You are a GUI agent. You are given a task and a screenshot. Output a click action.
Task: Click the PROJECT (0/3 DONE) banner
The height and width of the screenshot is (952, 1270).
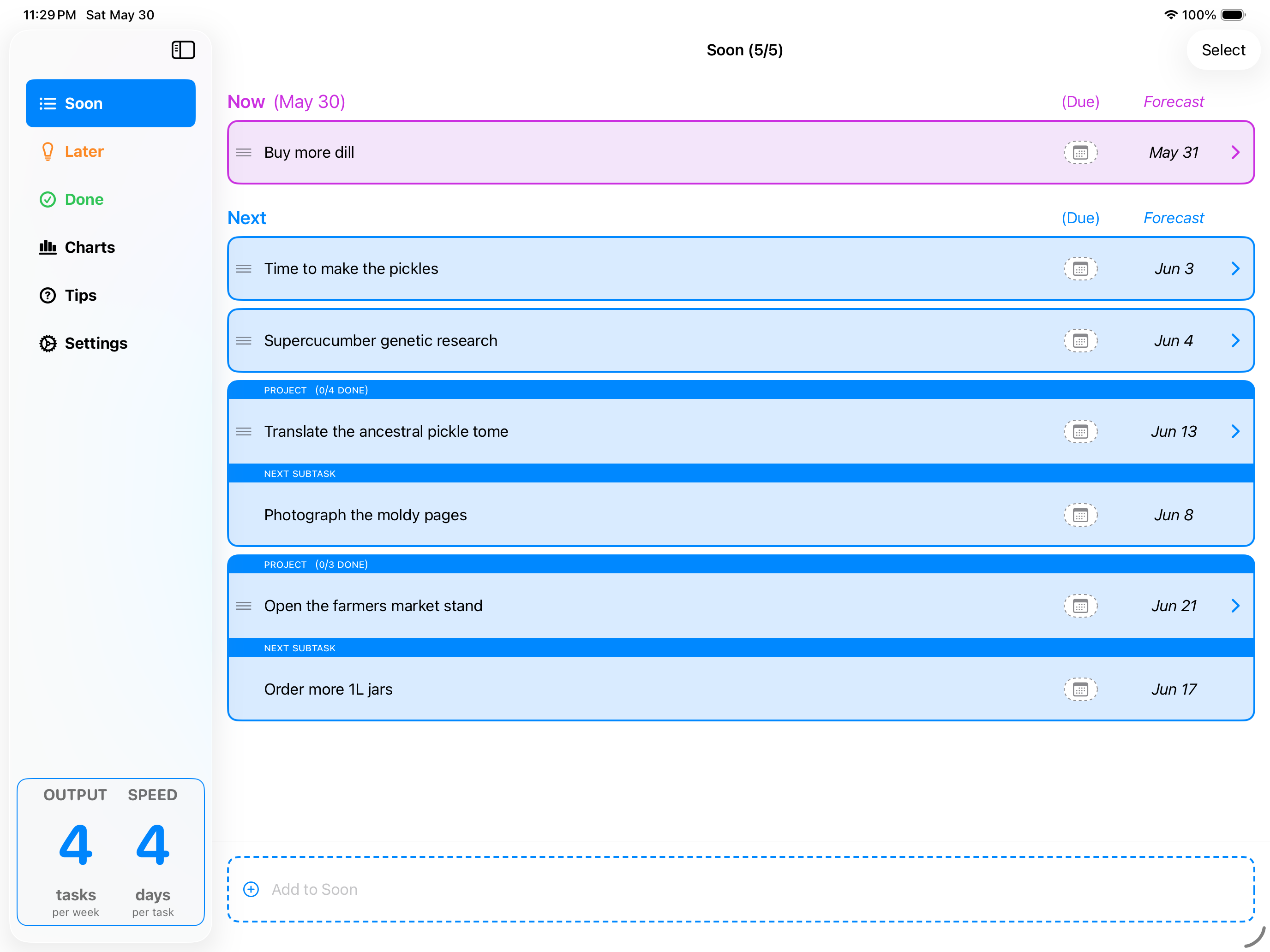(741, 565)
